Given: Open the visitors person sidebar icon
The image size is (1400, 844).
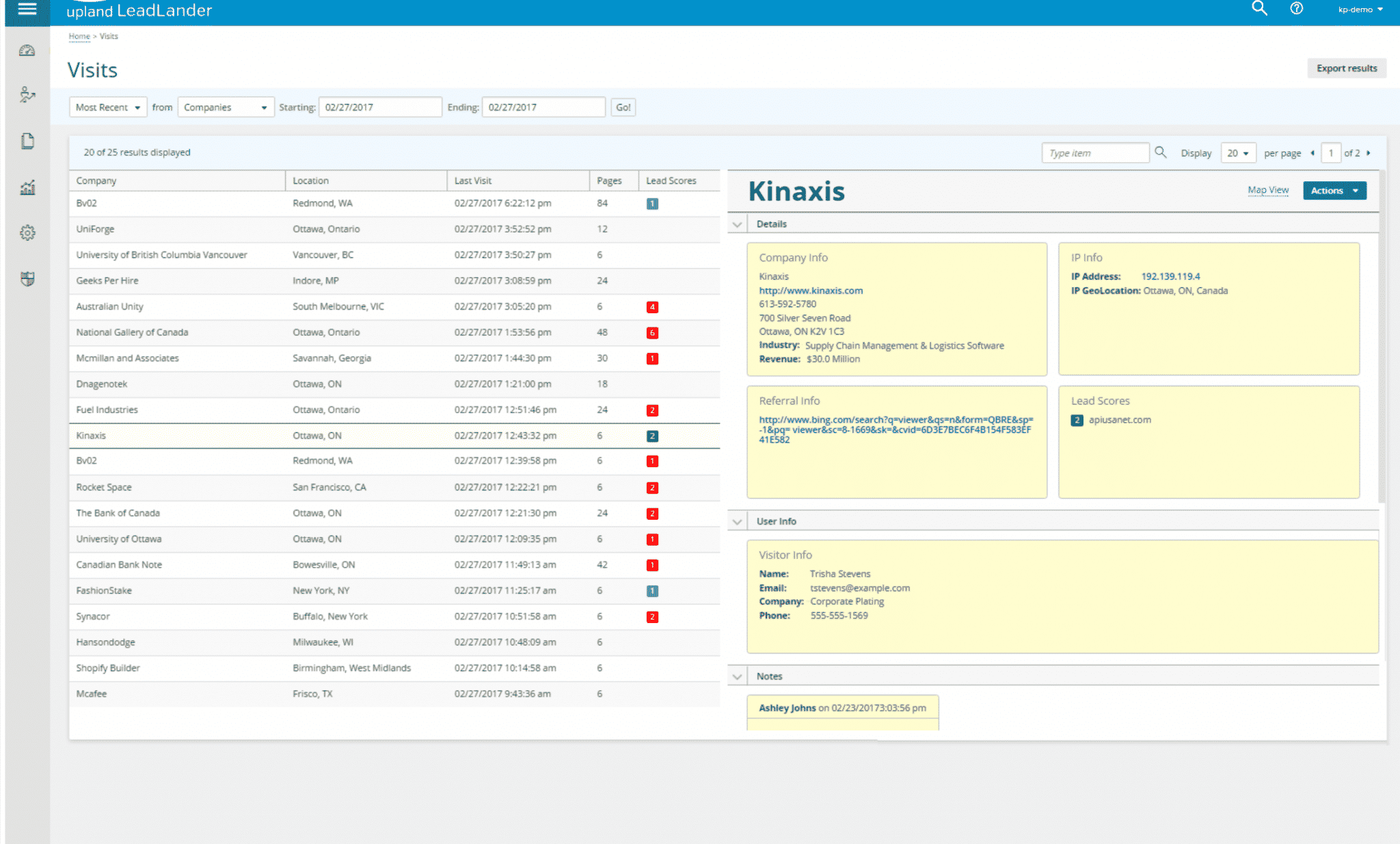Looking at the screenshot, I should pos(27,95).
